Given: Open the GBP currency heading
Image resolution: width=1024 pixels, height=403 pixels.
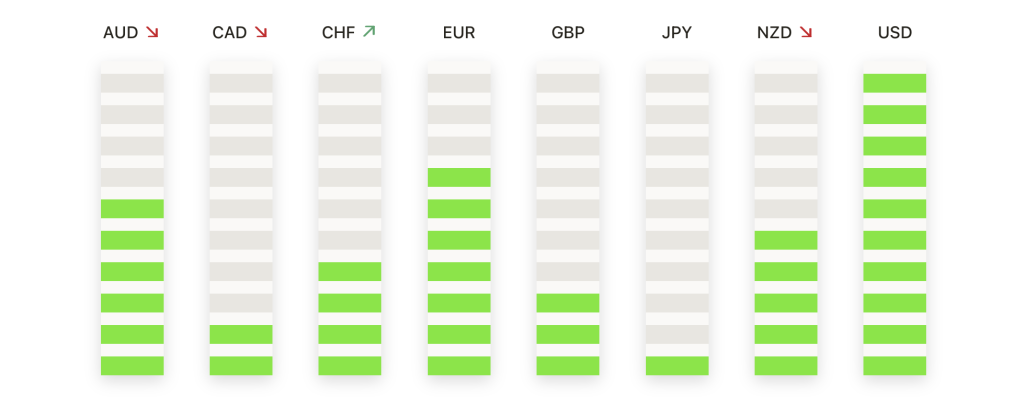Looking at the screenshot, I should [568, 33].
